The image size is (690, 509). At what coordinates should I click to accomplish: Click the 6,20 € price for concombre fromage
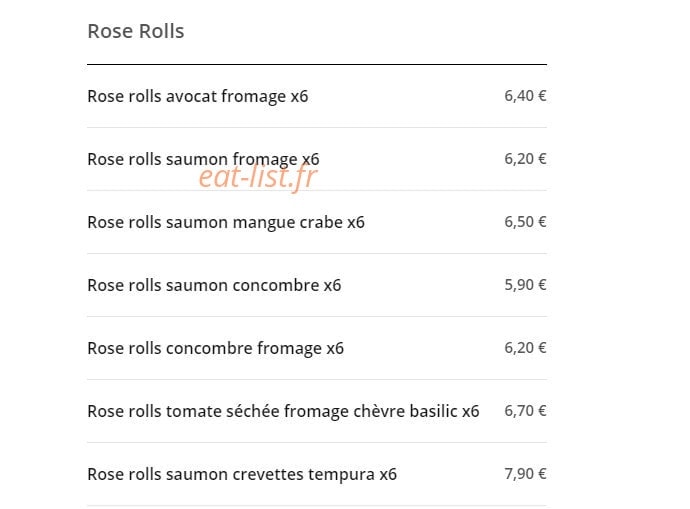tap(525, 348)
